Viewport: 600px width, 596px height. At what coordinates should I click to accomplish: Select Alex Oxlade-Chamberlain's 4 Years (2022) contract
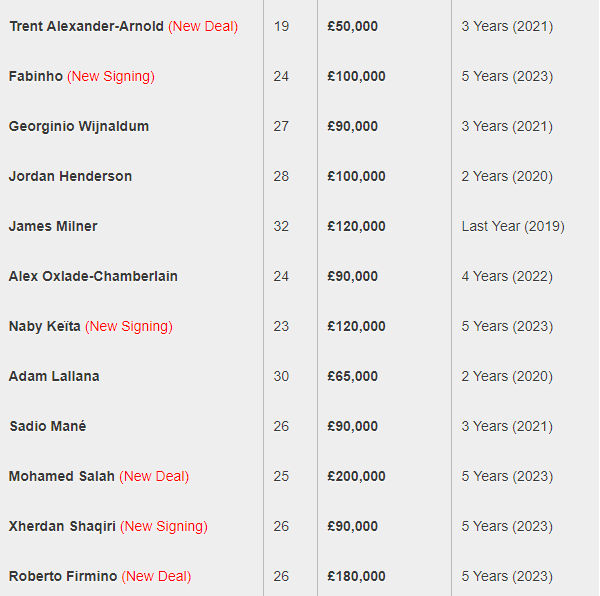[507, 276]
